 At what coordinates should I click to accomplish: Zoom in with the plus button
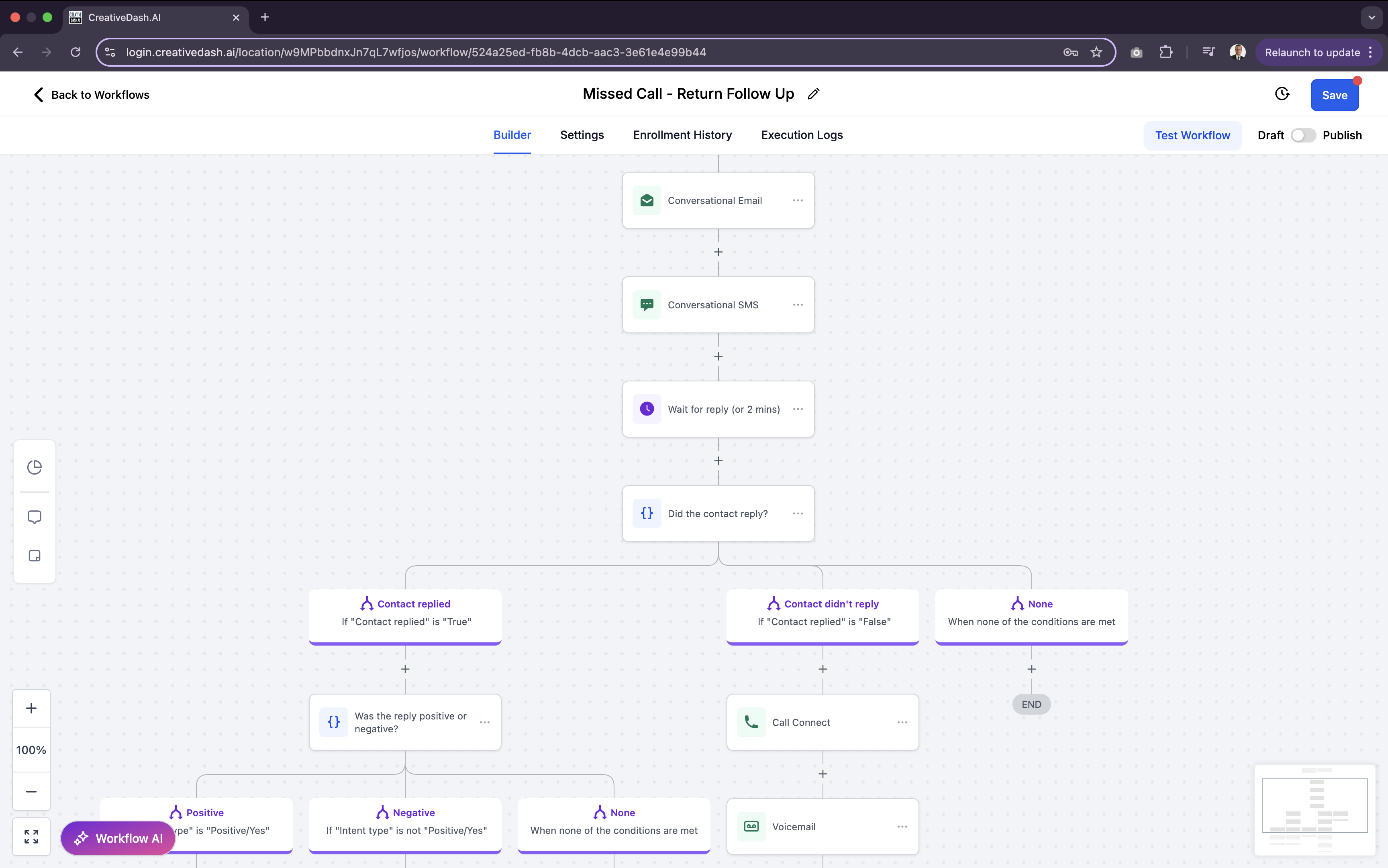pyautogui.click(x=32, y=708)
